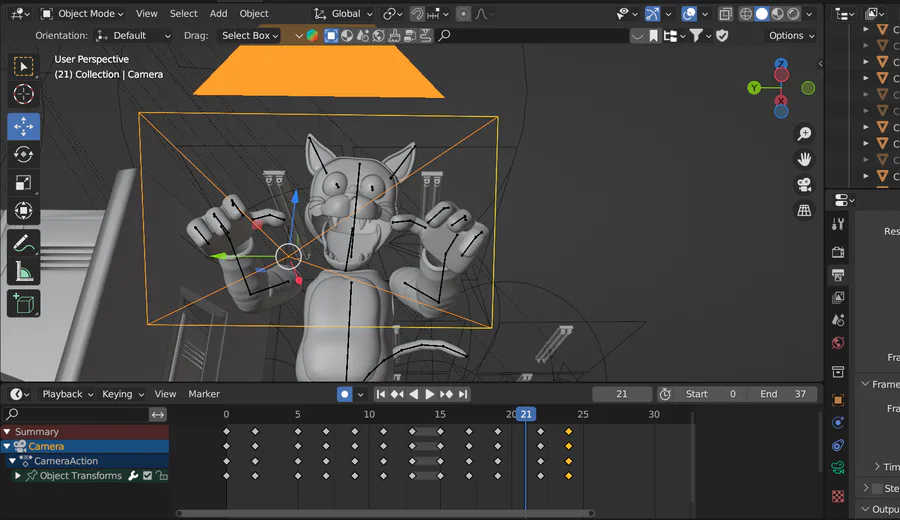Open the Playback dropdown

pos(68,394)
